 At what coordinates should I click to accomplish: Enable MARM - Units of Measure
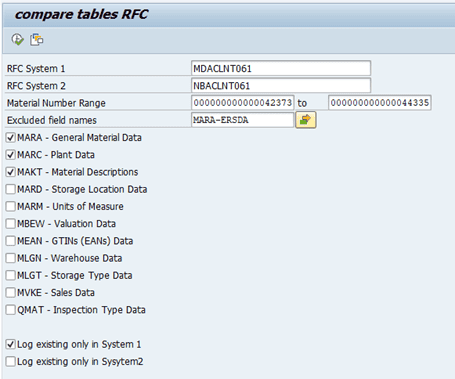click(x=11, y=206)
